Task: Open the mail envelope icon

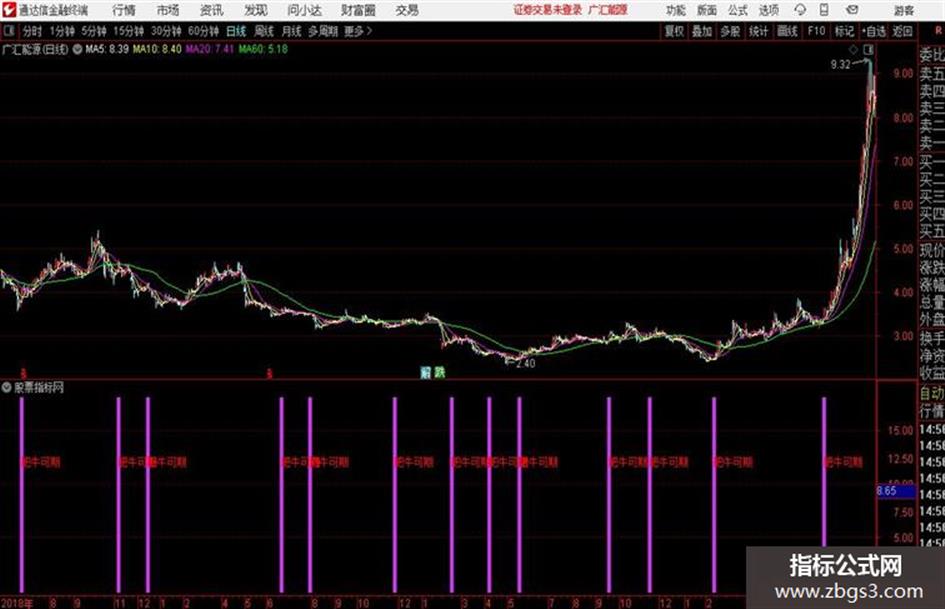Action: 852,10
